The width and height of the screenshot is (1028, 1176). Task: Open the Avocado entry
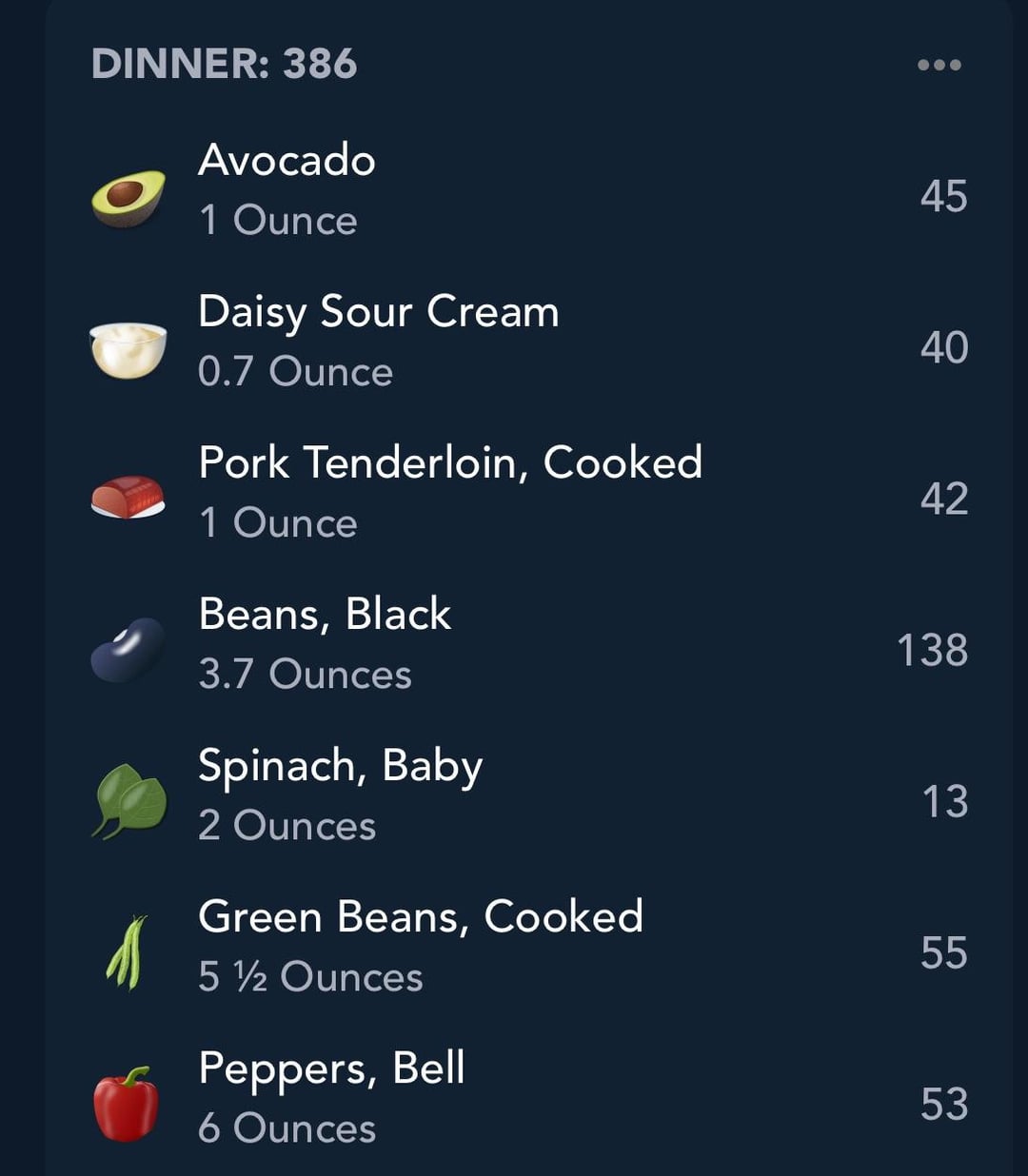coord(287,160)
